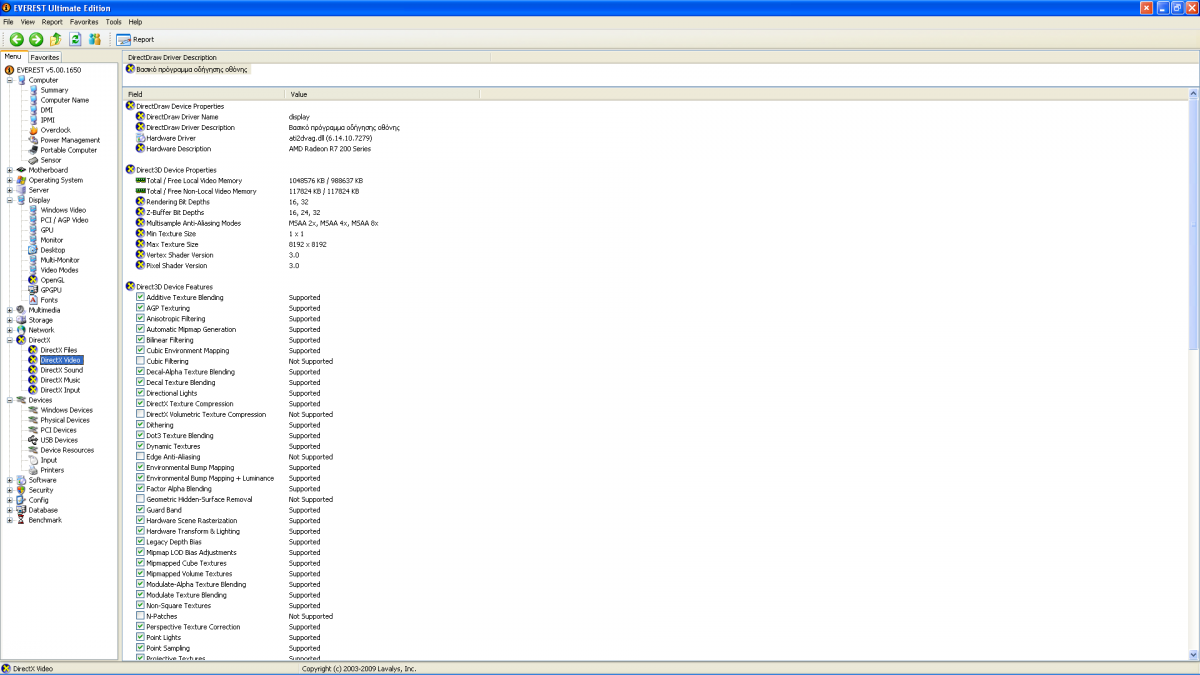Click the scroll-up arrow of the details list

(x=1193, y=94)
